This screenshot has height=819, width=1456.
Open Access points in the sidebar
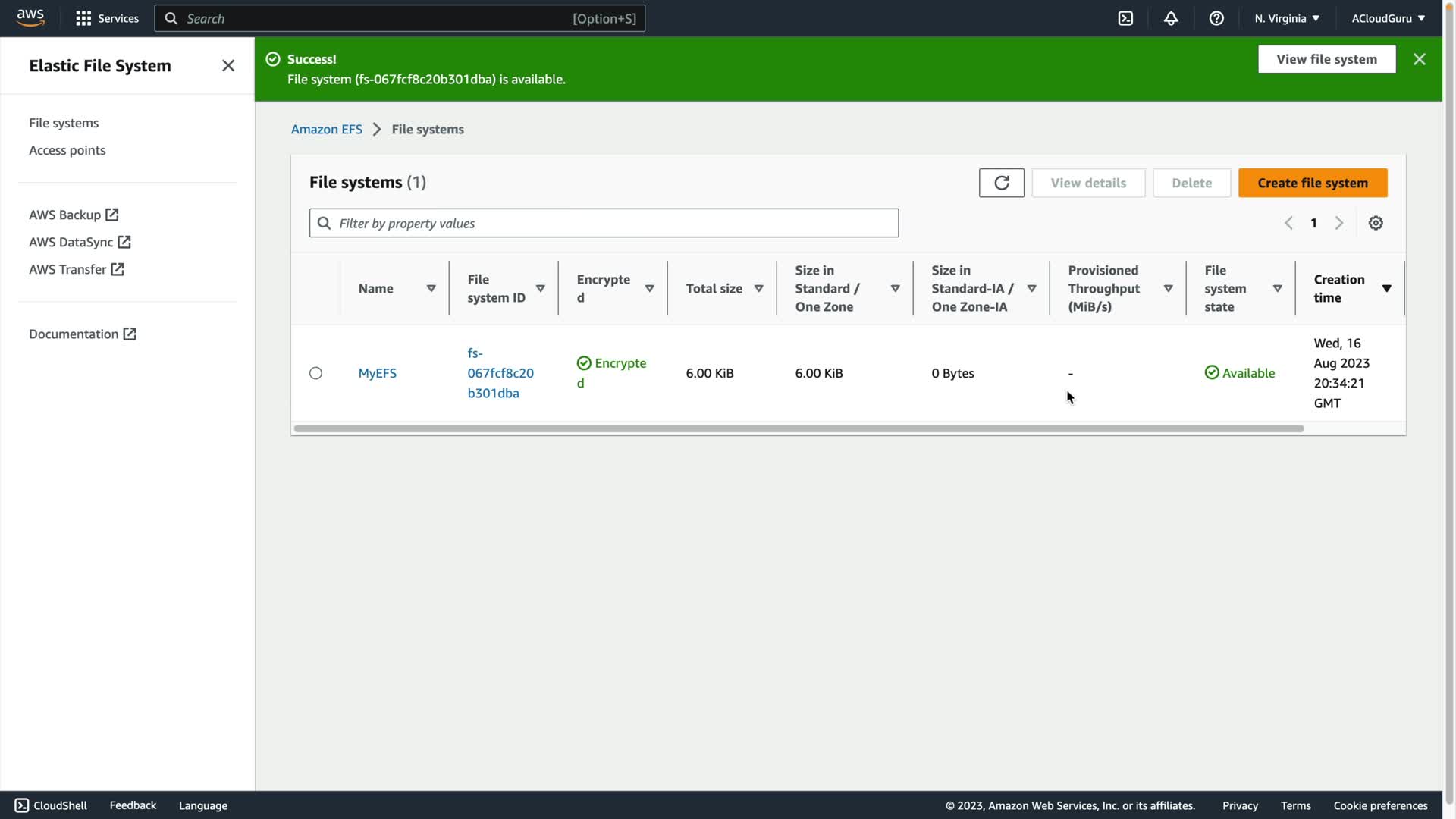click(67, 150)
